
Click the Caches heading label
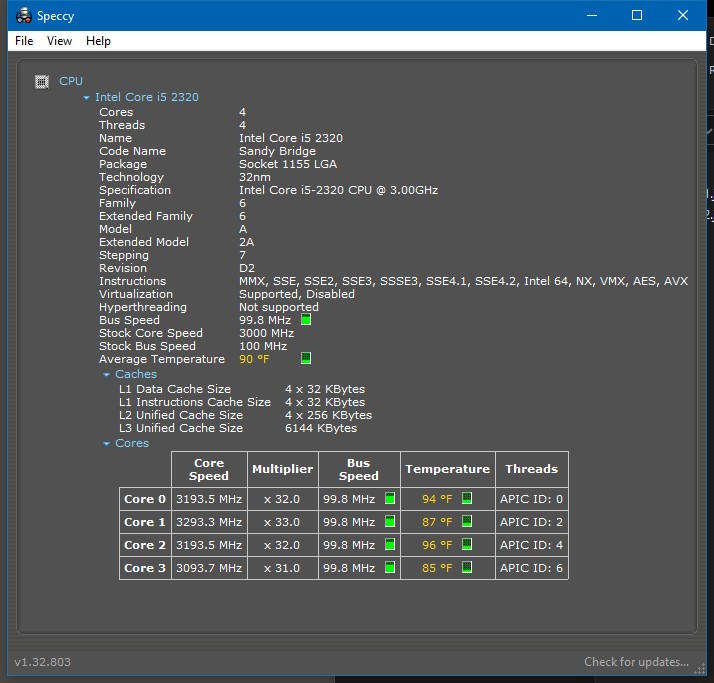[x=136, y=374]
